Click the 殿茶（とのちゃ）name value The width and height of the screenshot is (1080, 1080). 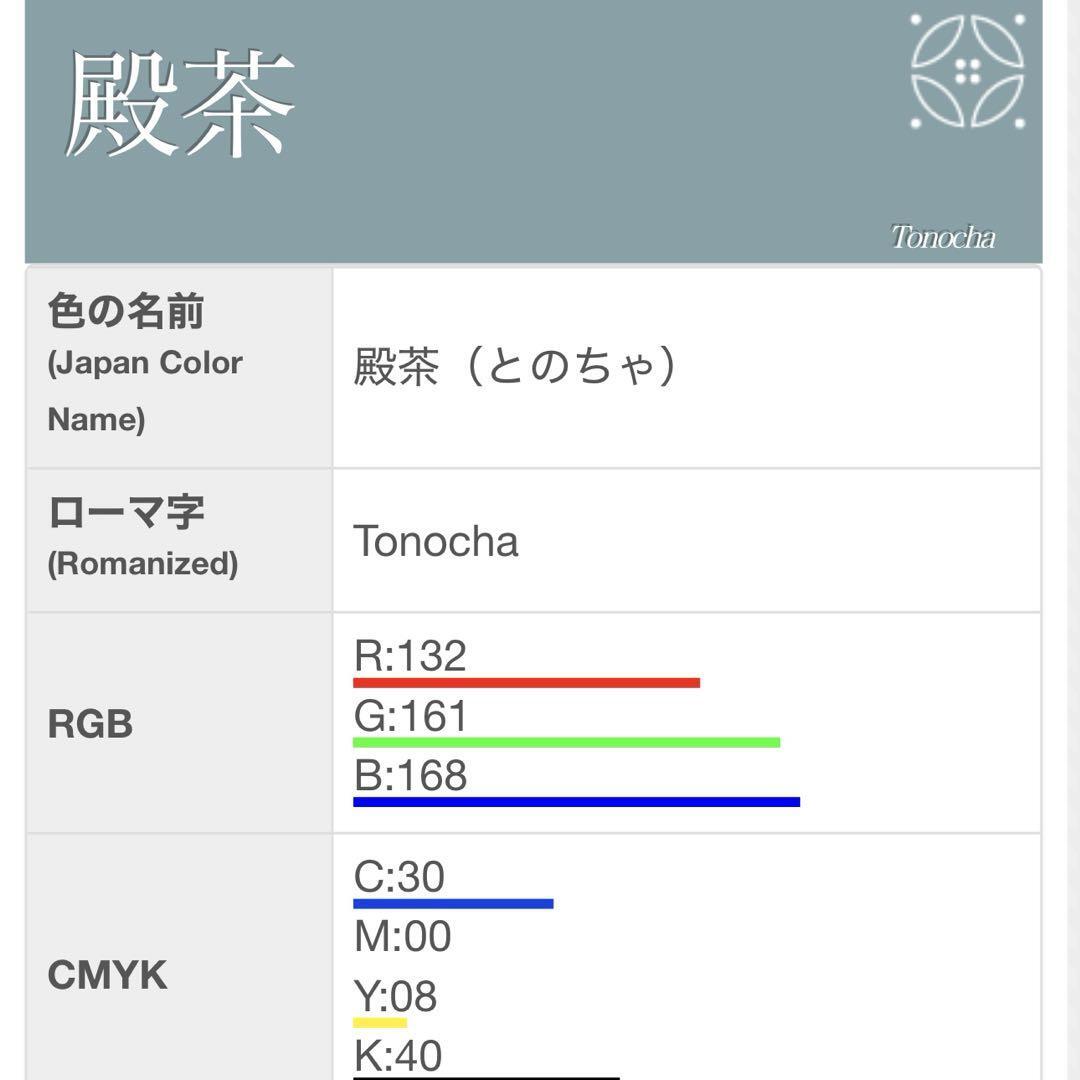coord(516,366)
